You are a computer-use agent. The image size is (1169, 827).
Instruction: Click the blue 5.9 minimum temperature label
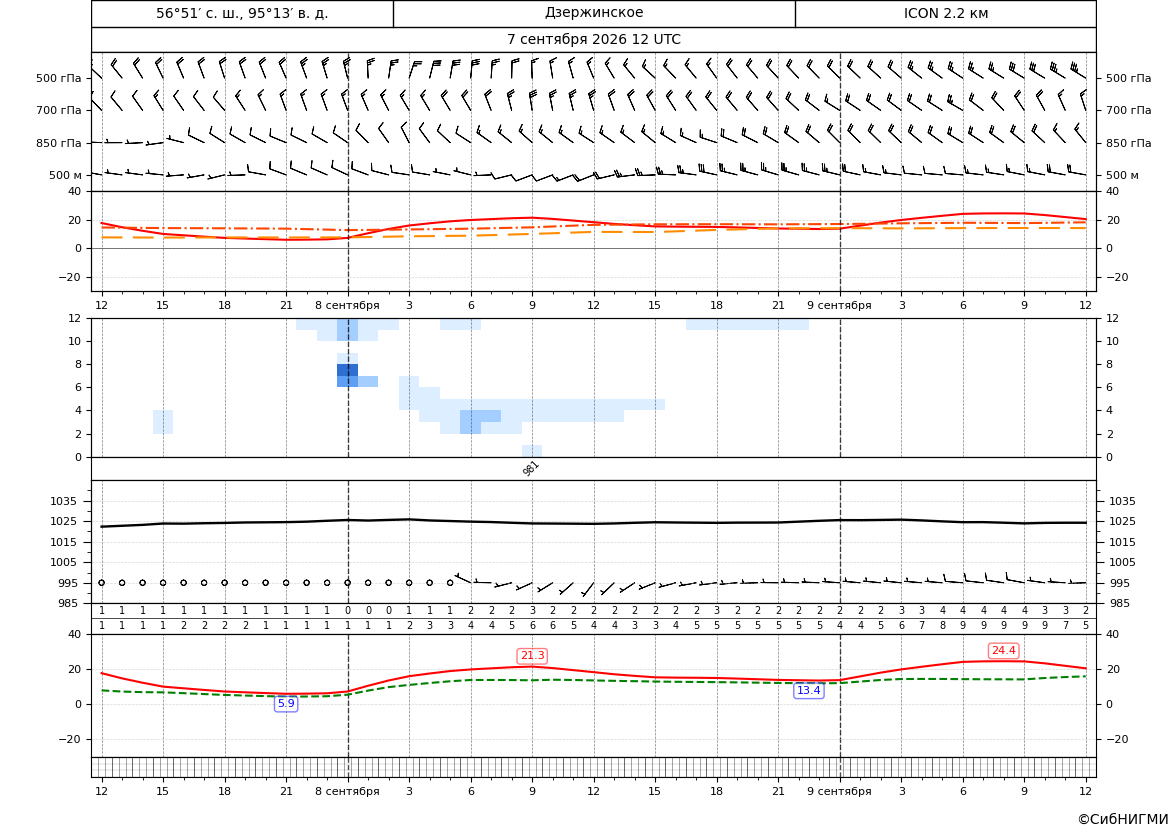pyautogui.click(x=286, y=703)
